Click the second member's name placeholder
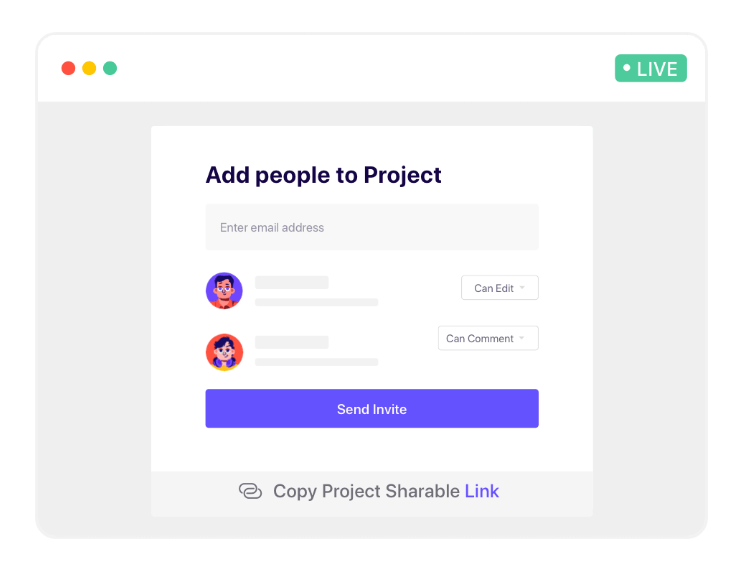 click(x=291, y=342)
